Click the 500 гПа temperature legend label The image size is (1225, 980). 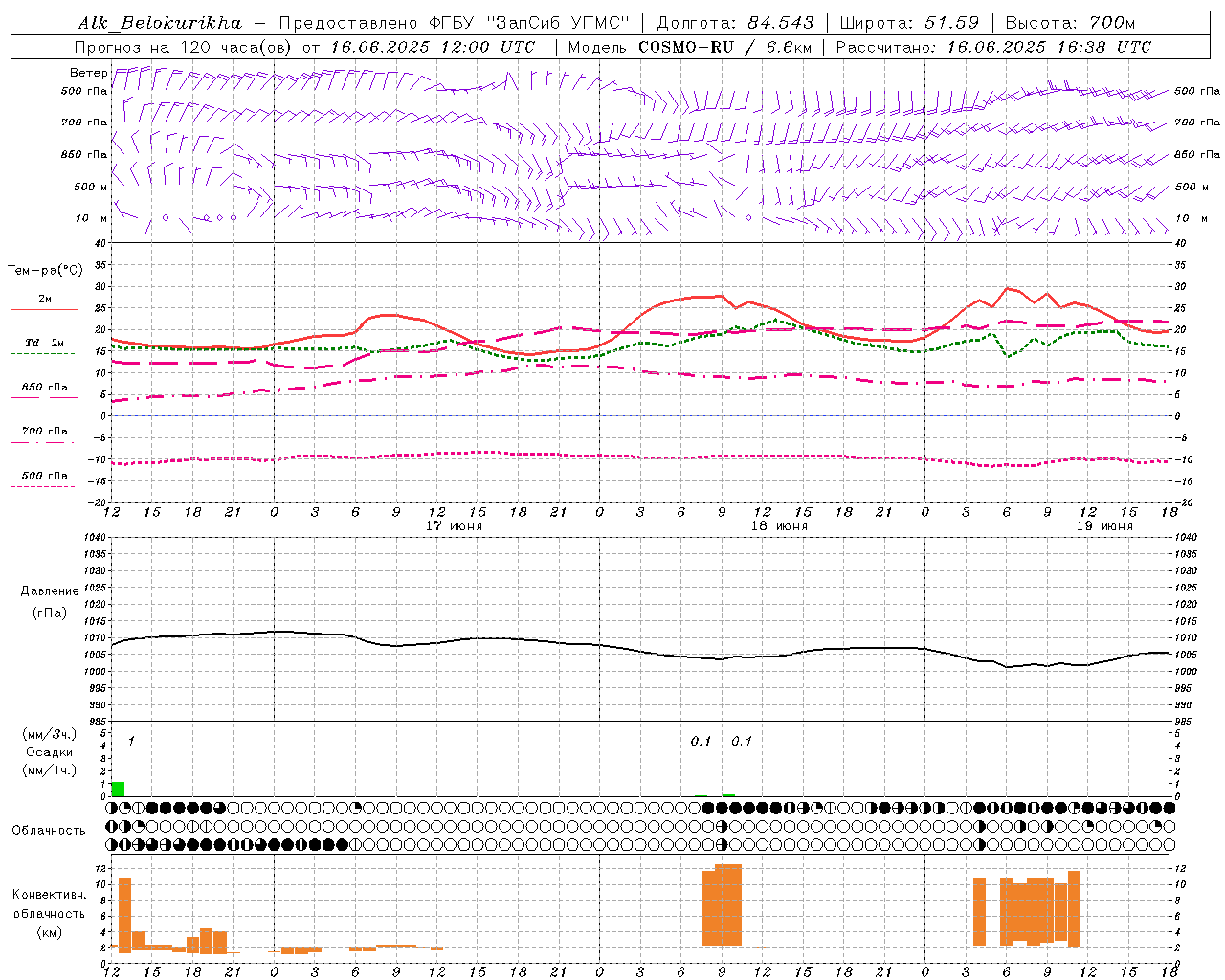point(45,476)
